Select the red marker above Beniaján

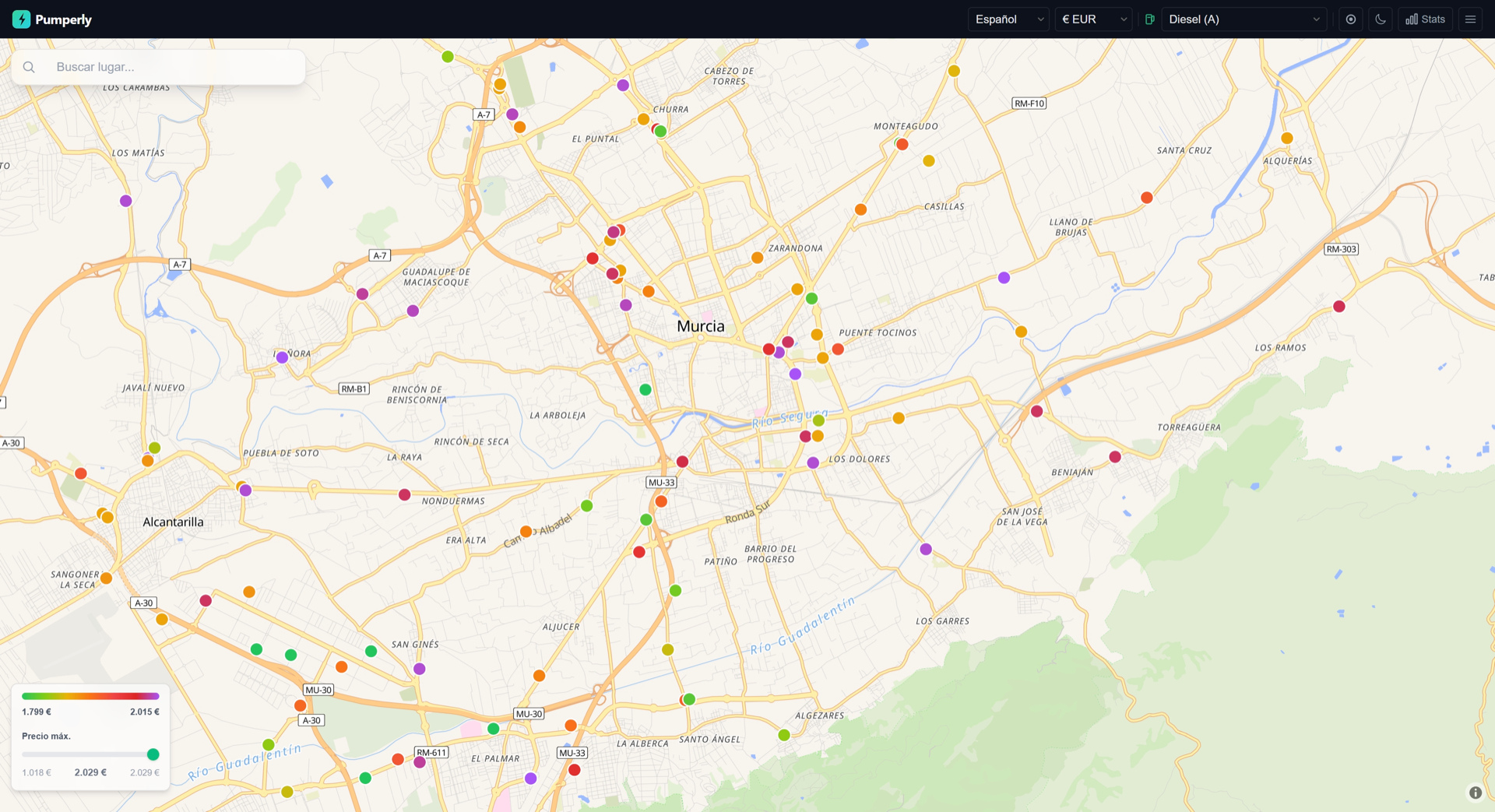pos(1115,457)
